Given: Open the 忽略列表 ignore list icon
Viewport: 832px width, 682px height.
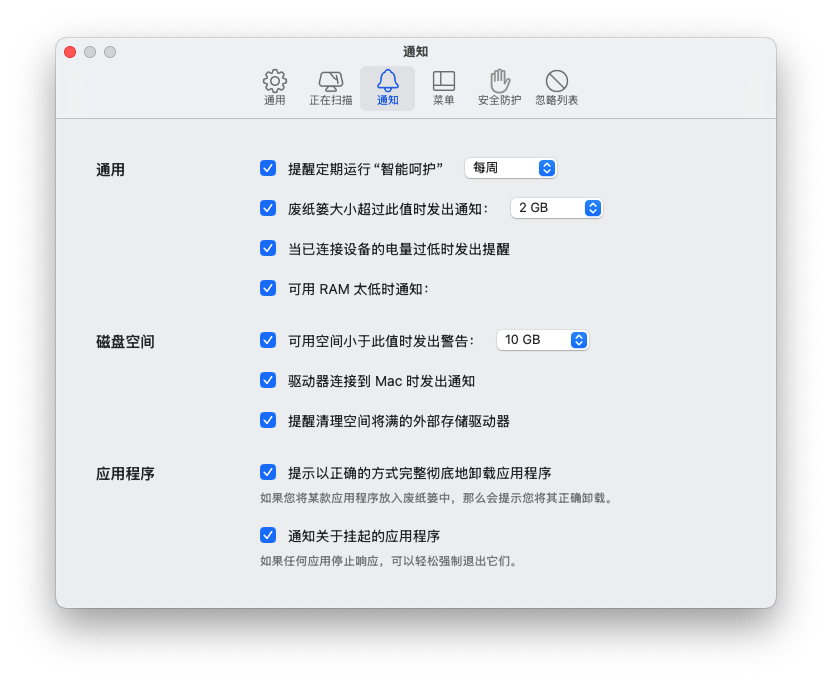Looking at the screenshot, I should tap(556, 88).
